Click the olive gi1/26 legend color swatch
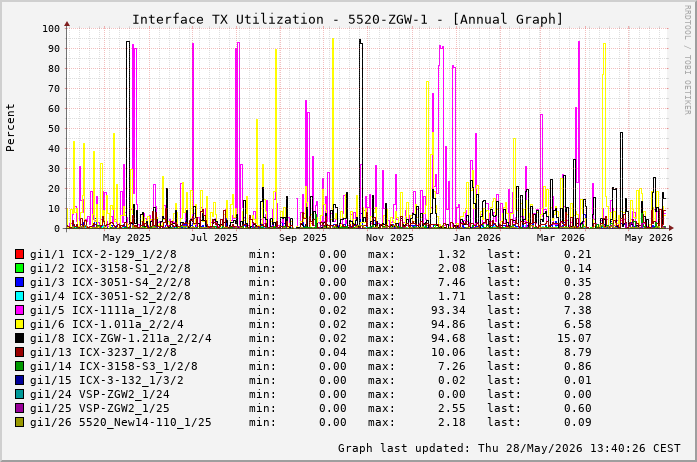The height and width of the screenshot is (462, 697). 19,422
